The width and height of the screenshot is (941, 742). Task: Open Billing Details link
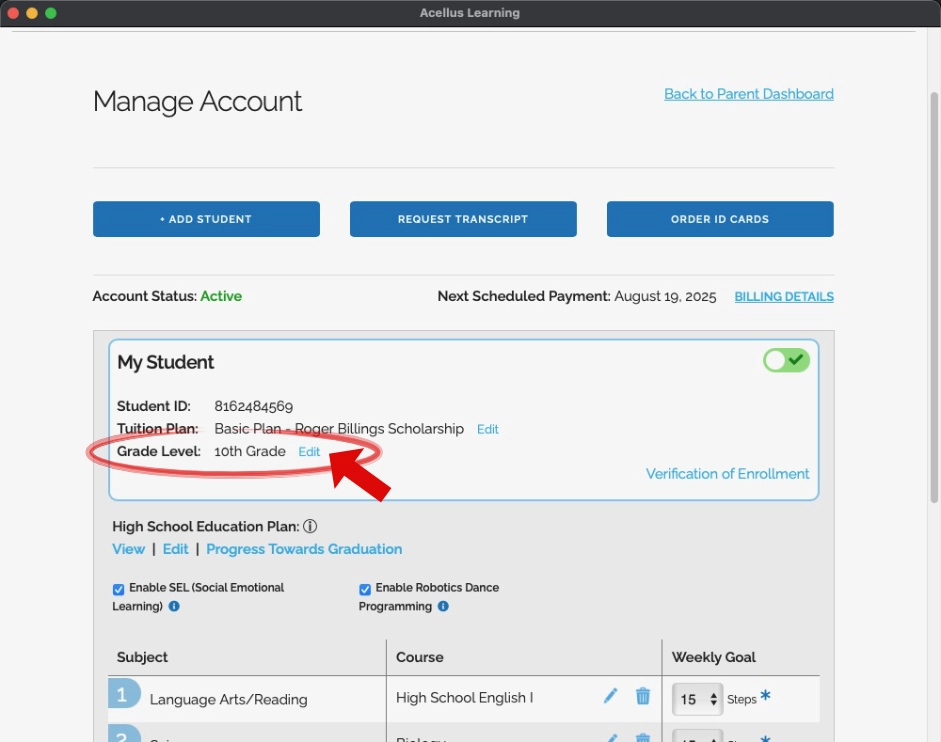click(x=784, y=297)
